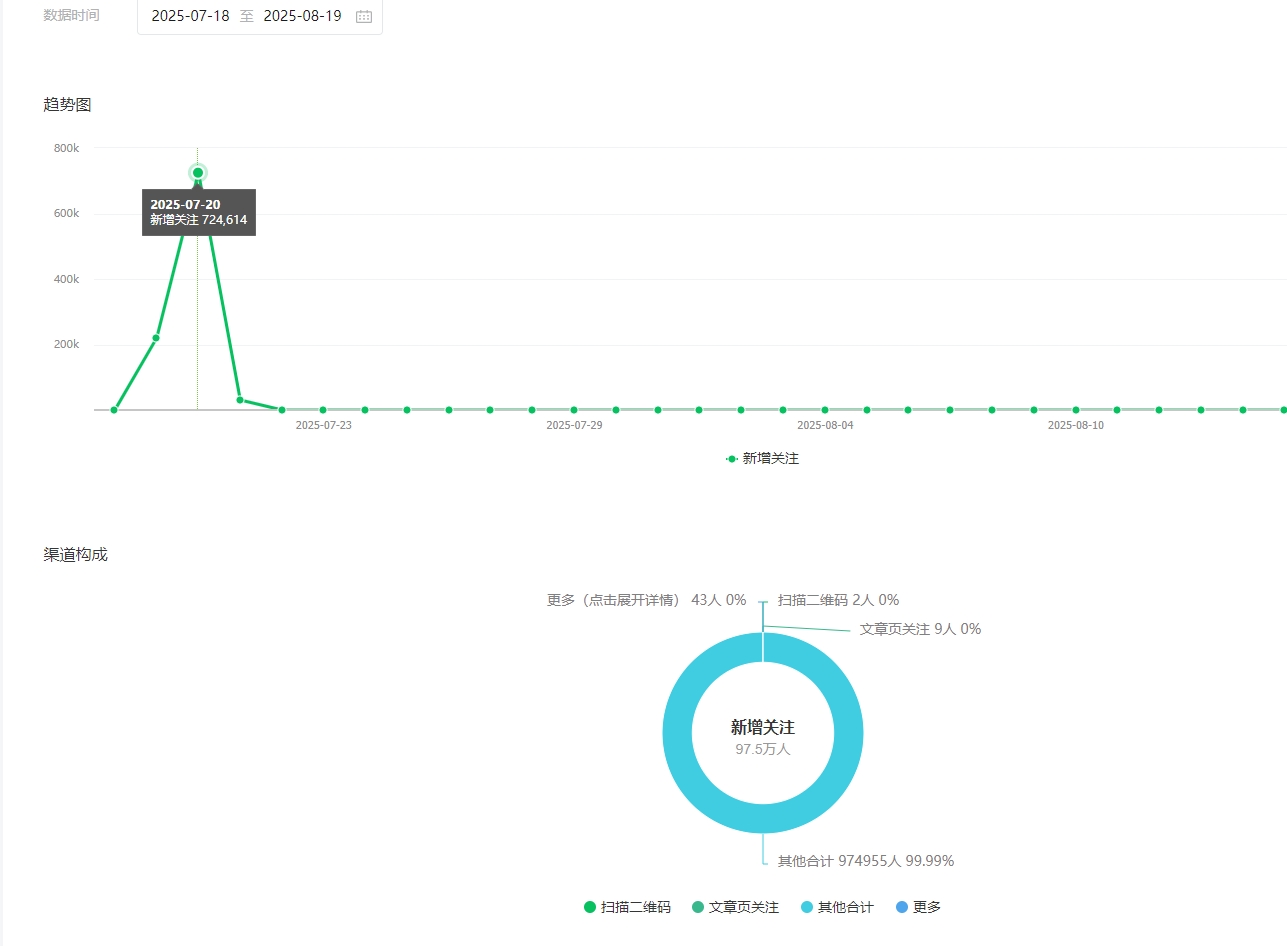Click the 文章页关注 9人 0% label

pos(920,629)
